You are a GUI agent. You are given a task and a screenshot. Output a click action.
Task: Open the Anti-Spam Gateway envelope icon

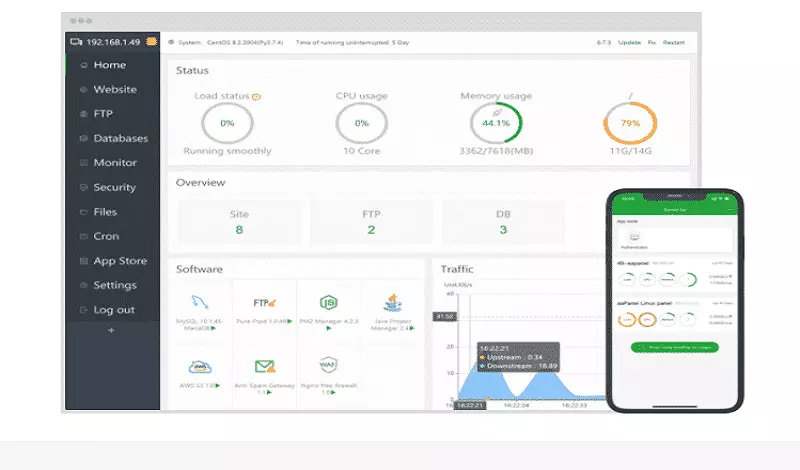tap(264, 366)
